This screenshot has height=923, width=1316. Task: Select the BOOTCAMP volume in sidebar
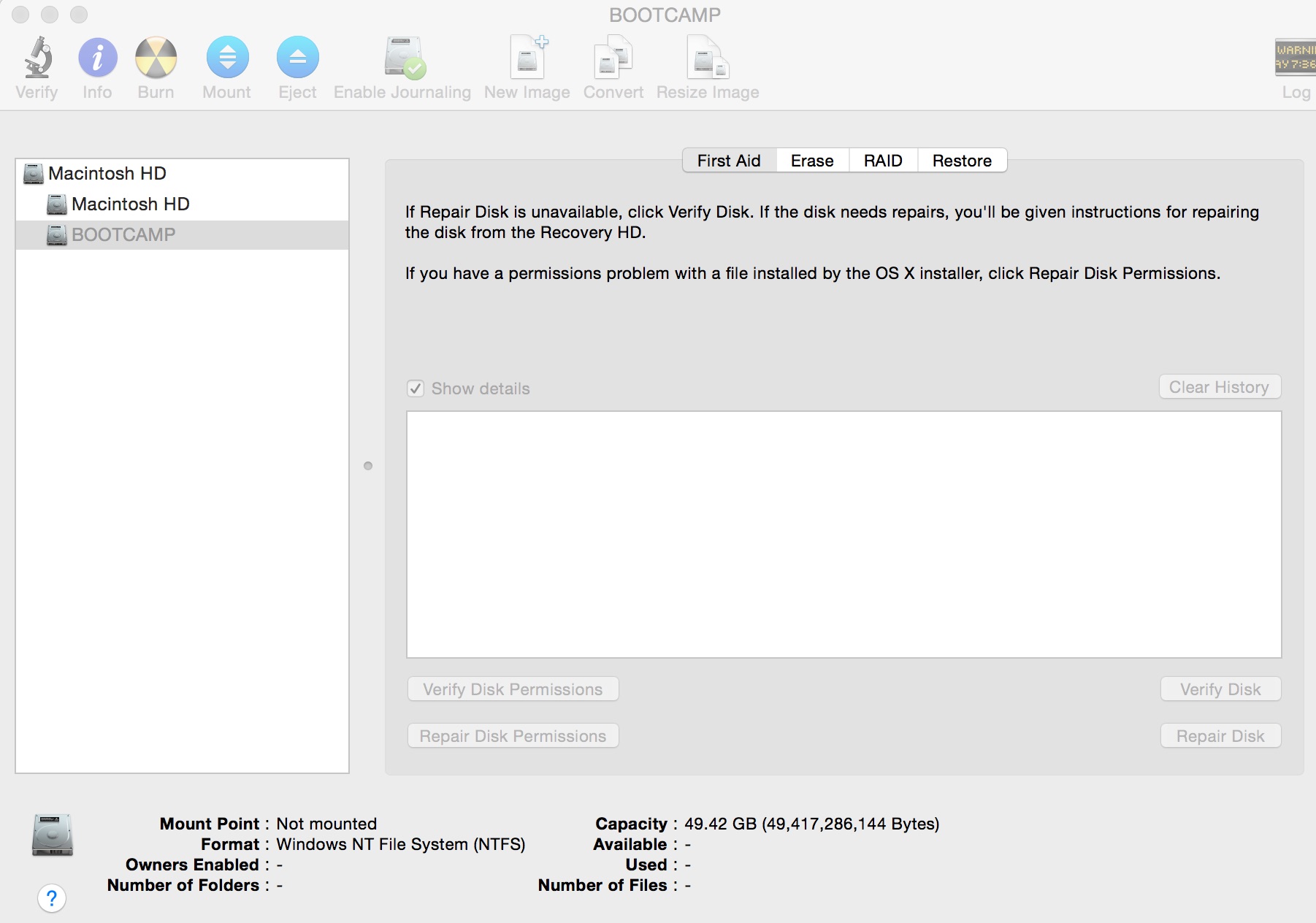[183, 235]
